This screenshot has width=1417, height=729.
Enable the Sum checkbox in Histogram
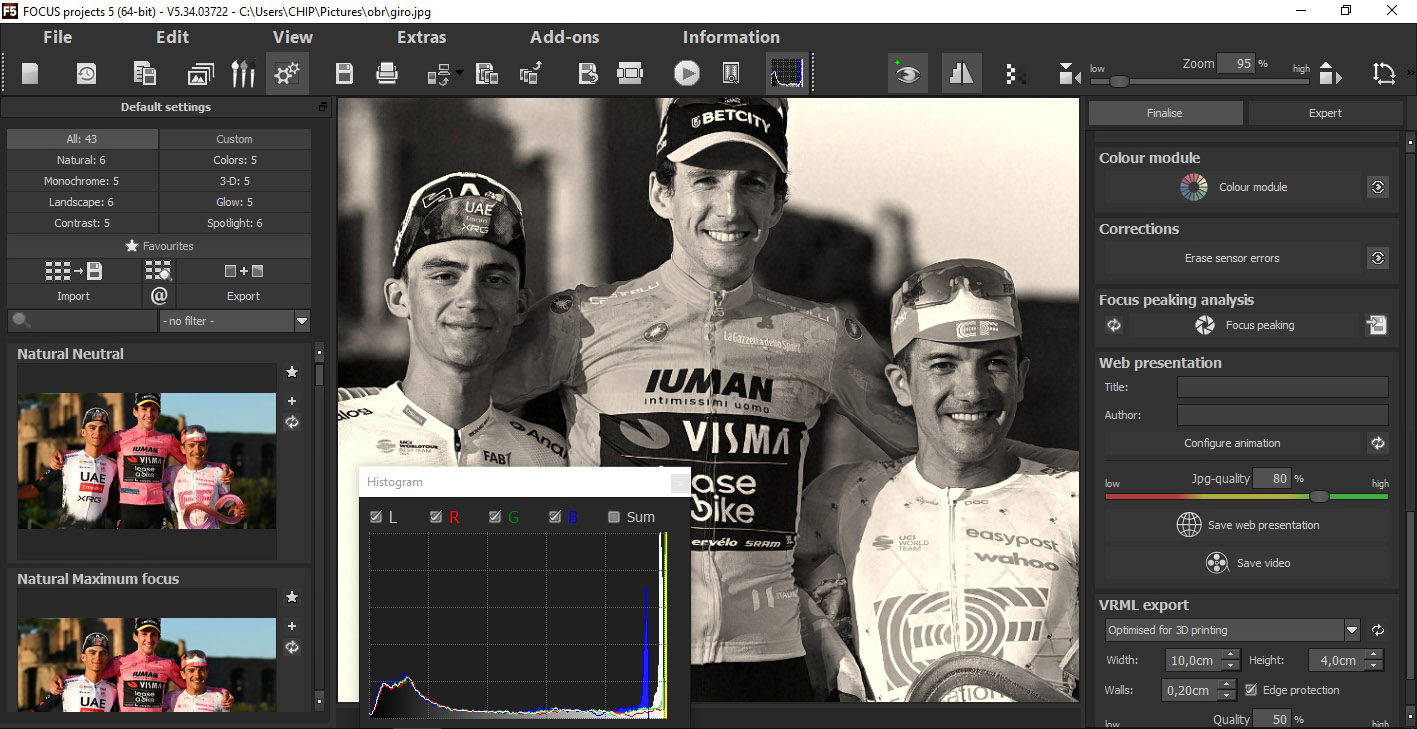(x=614, y=517)
